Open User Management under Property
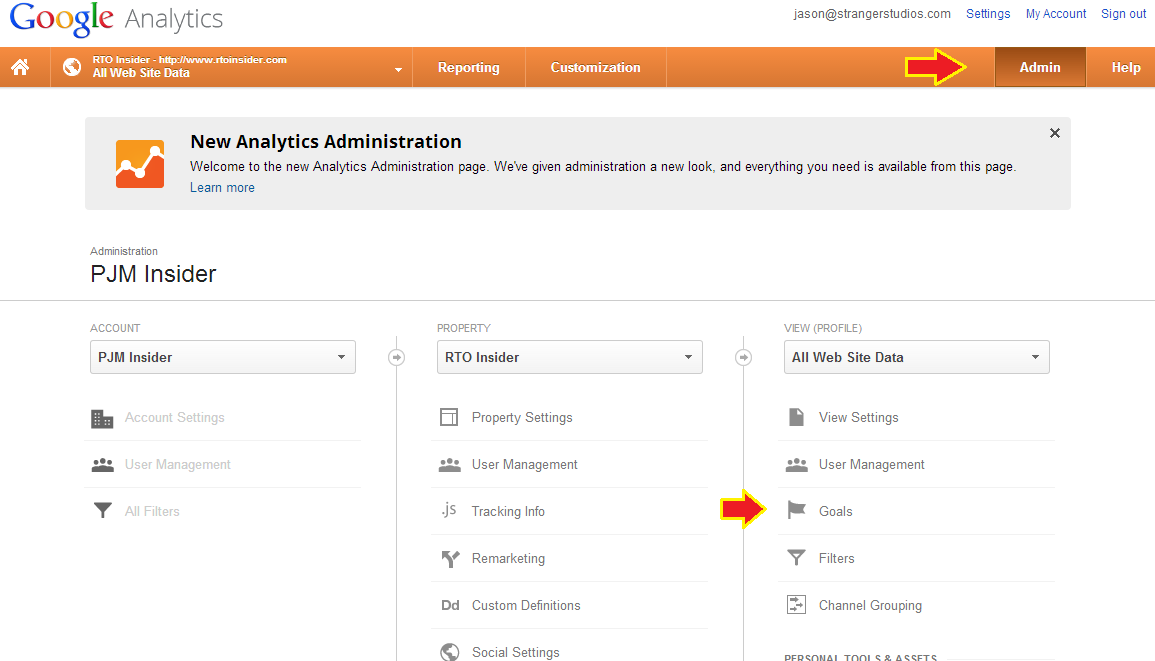1155x661 pixels. coord(524,465)
